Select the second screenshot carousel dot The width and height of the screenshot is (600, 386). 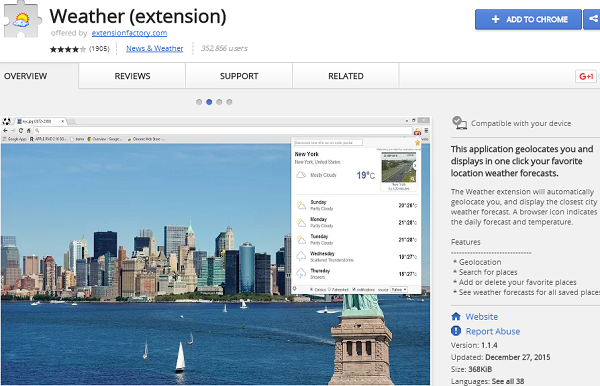(x=209, y=102)
